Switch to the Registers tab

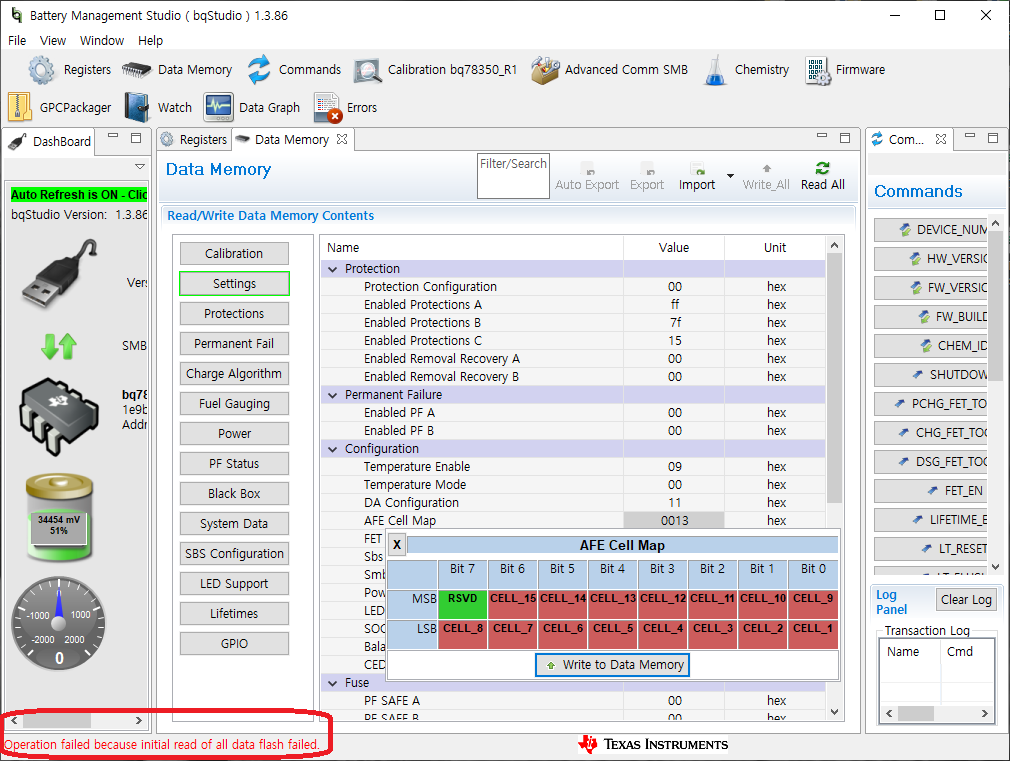194,139
